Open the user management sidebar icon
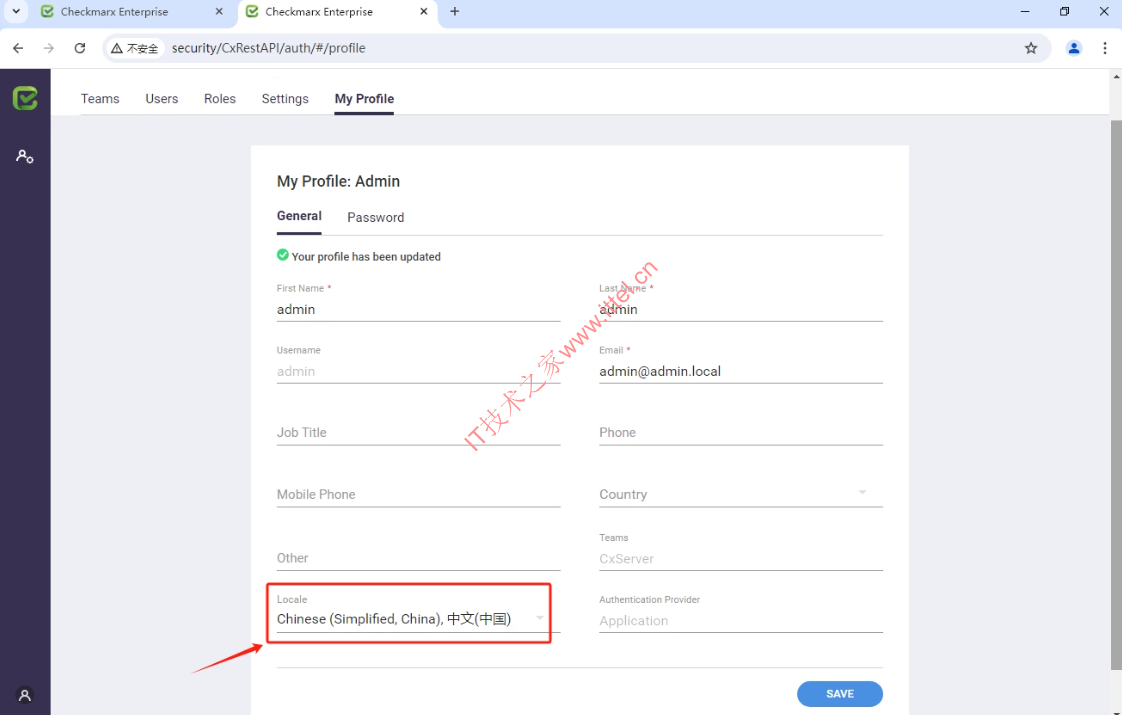Image resolution: width=1122 pixels, height=715 pixels. point(25,157)
